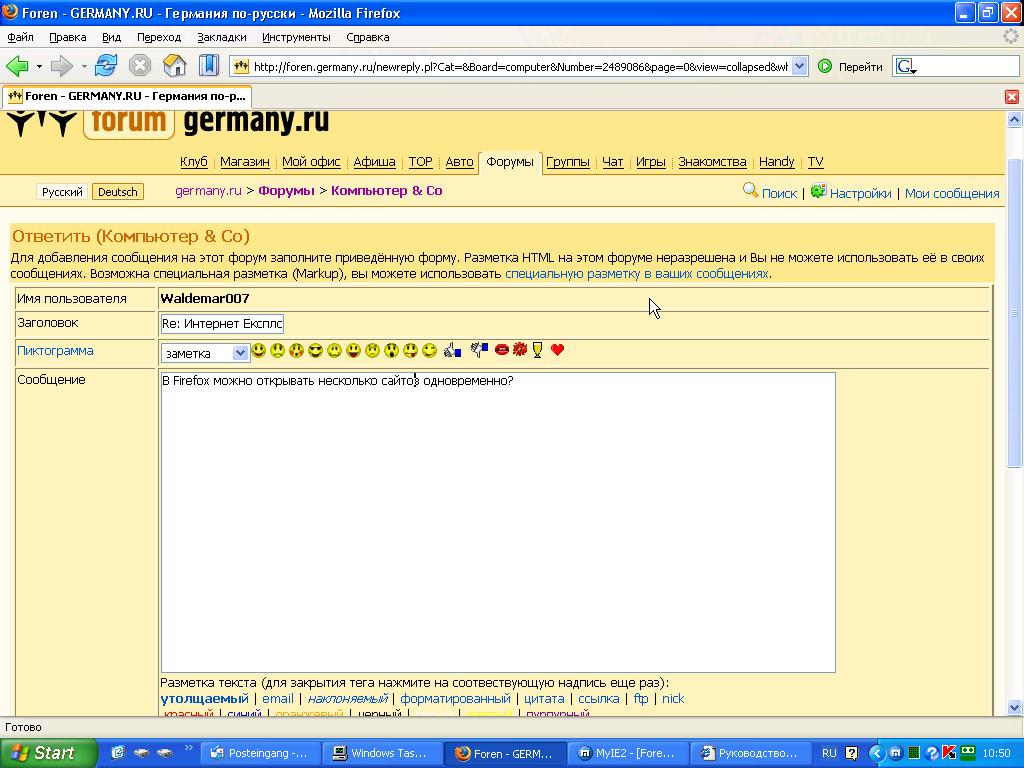Screen dimensions: 1024x768
Task: Open the Правка menu
Action: pos(68,37)
